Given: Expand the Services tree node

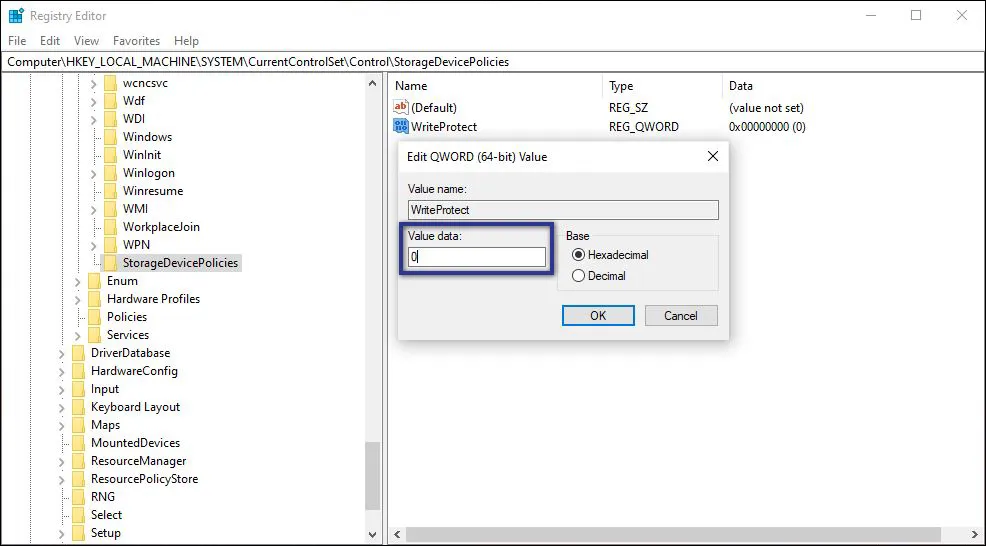Looking at the screenshot, I should (x=78, y=335).
